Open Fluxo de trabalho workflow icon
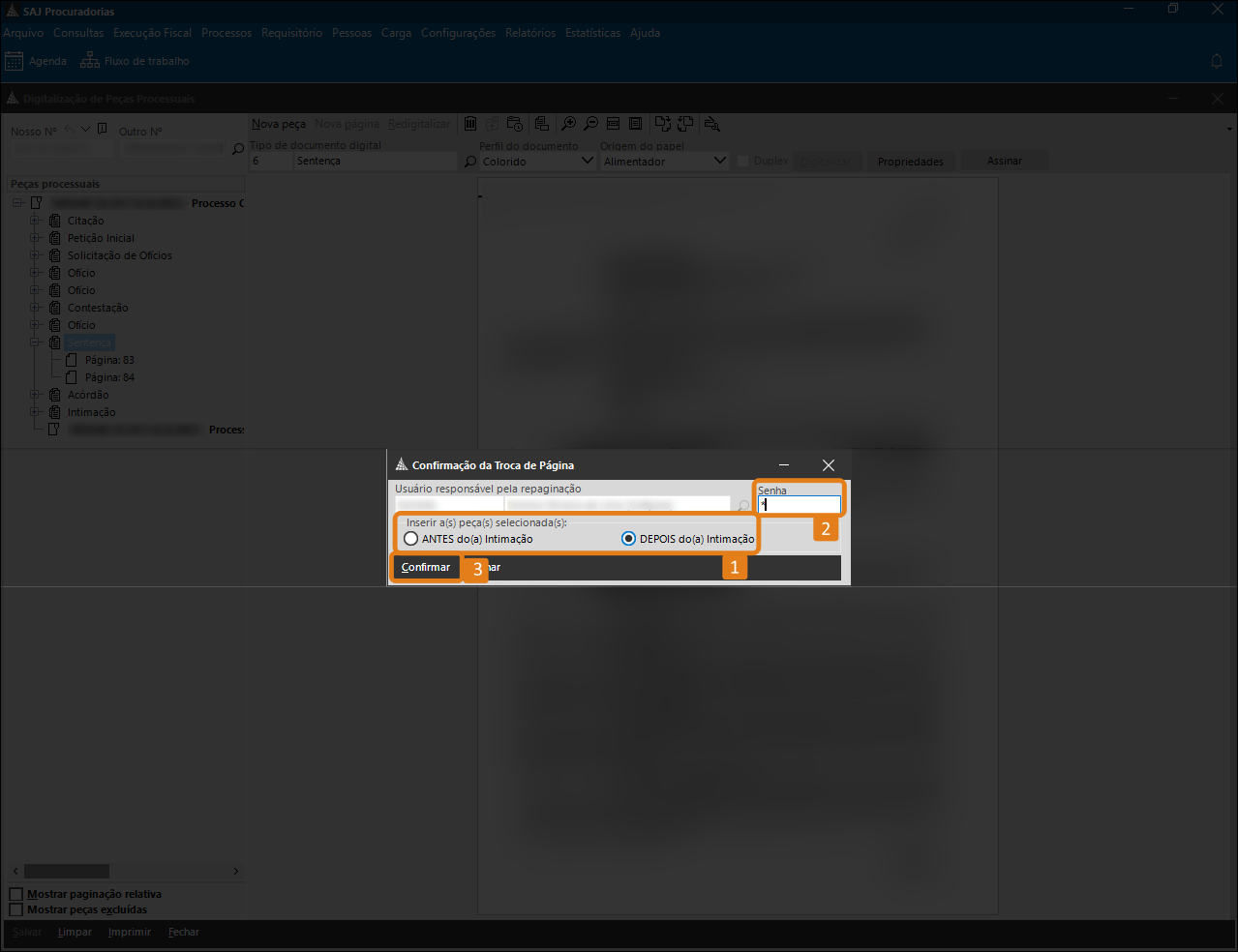The width and height of the screenshot is (1238, 952). point(90,61)
